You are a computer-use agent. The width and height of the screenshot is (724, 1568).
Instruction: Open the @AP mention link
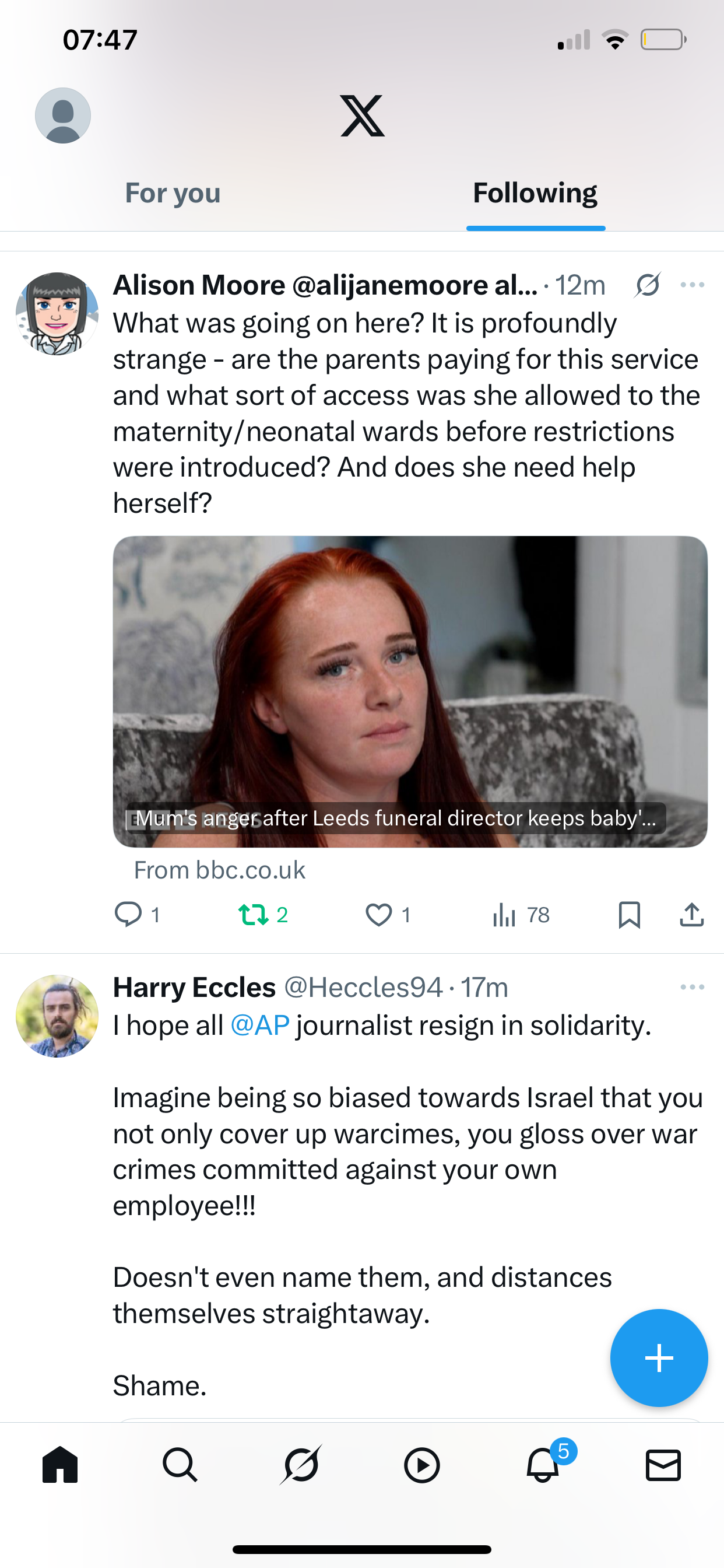(x=260, y=1025)
